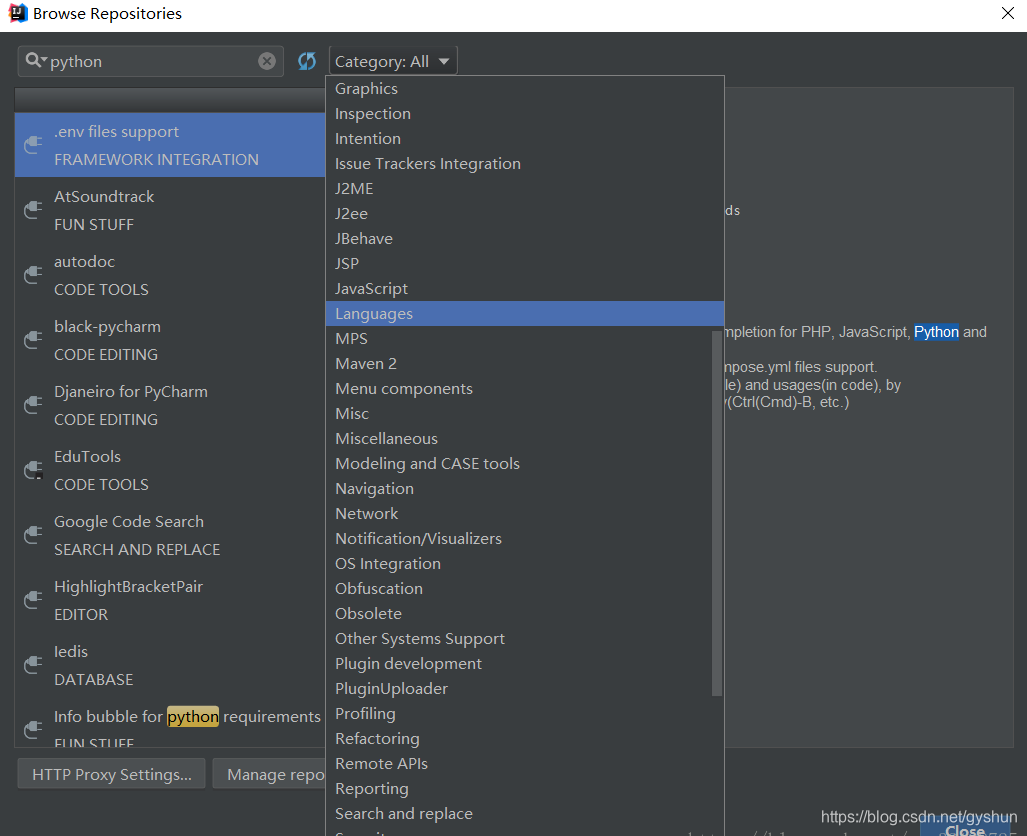This screenshot has height=836, width=1027.
Task: Click the plugin icon beside Google Code Search
Action: (31, 535)
